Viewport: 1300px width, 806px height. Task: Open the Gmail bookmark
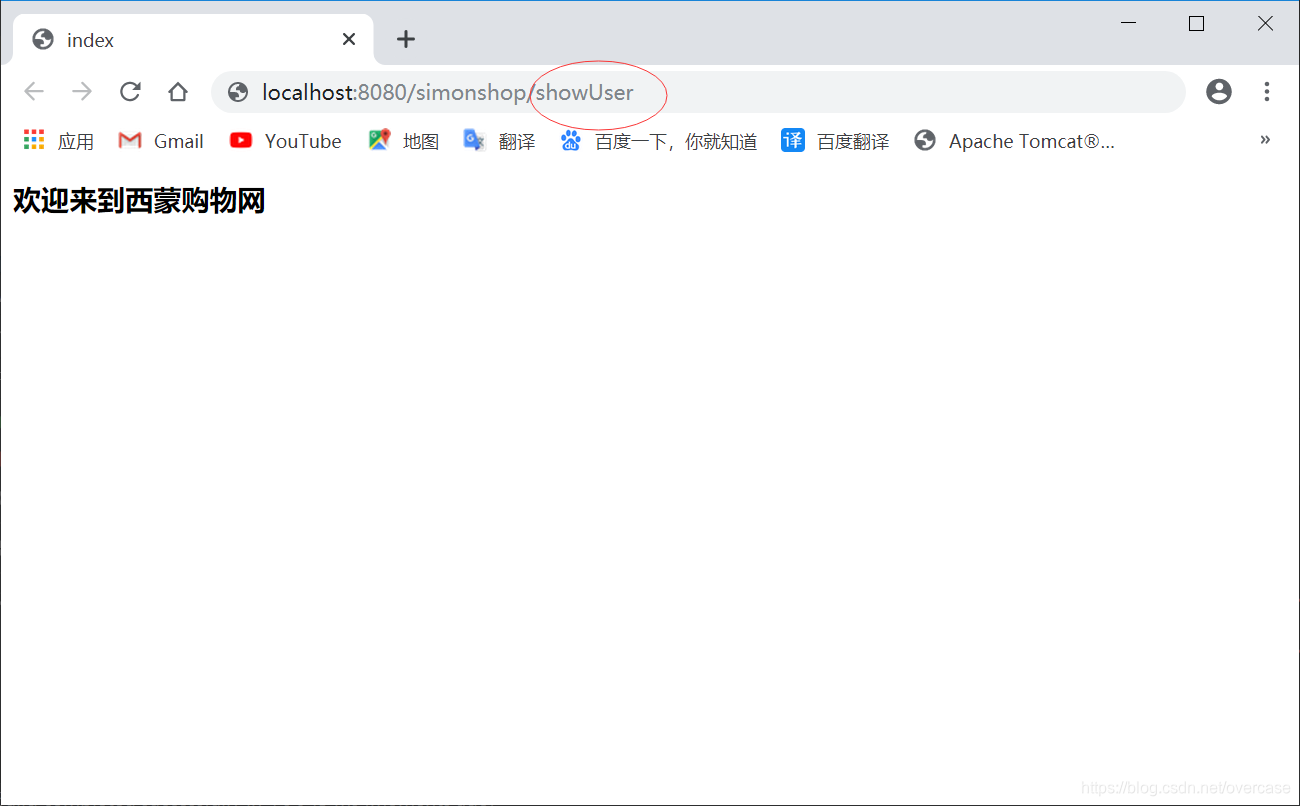coord(161,141)
